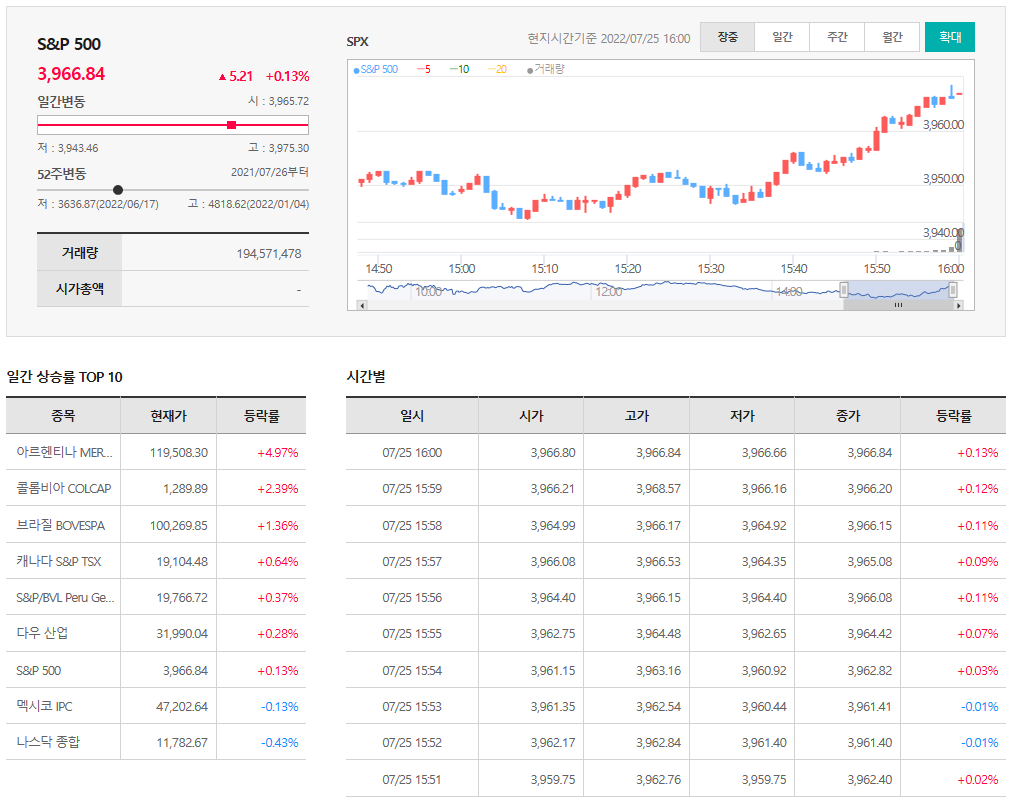Image resolution: width=1014 pixels, height=806 pixels.
Task: Click the 고가 column header
Action: point(636,416)
